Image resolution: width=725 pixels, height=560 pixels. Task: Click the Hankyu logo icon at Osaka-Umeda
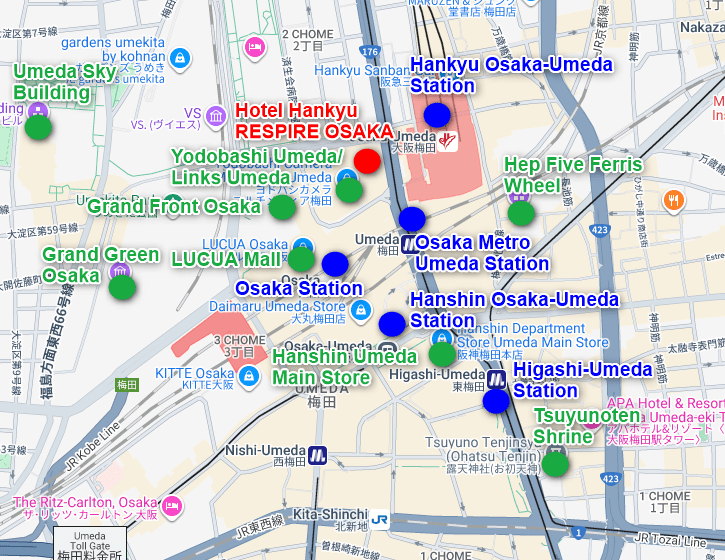[448, 141]
